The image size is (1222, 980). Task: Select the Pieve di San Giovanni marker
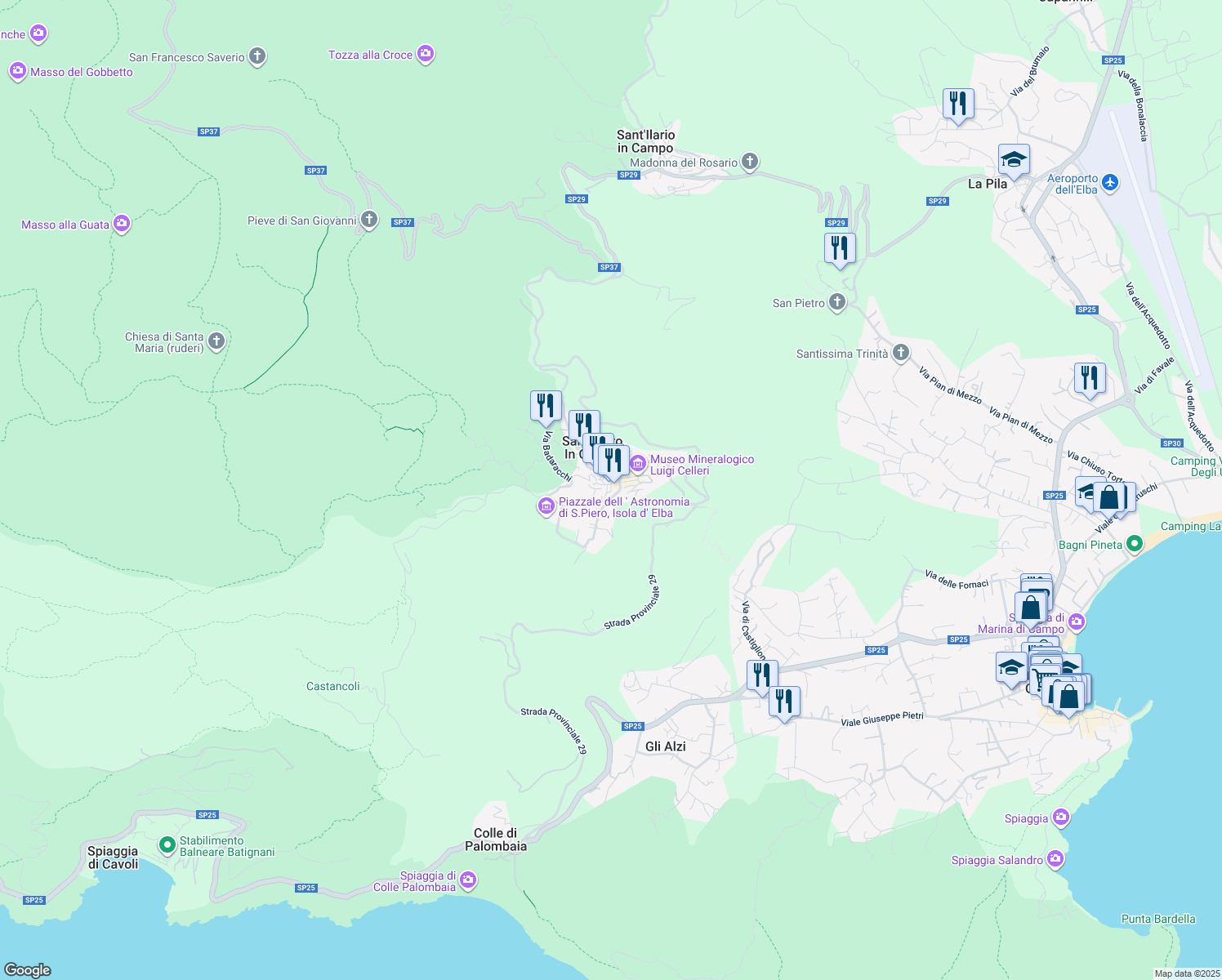(x=369, y=220)
